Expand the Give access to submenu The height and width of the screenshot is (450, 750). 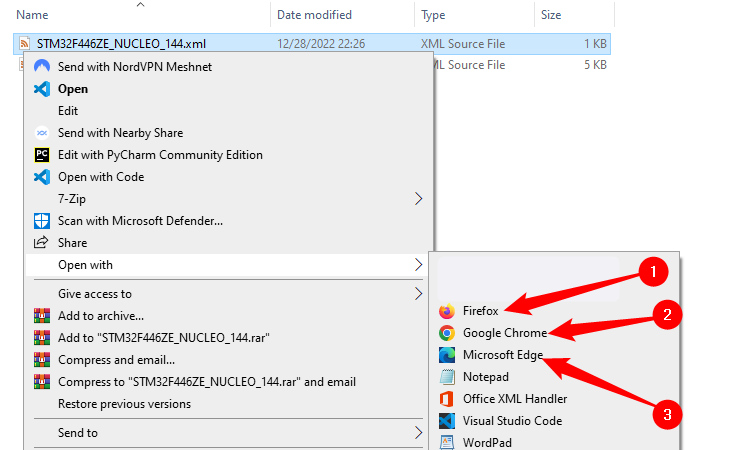pyautogui.click(x=418, y=294)
